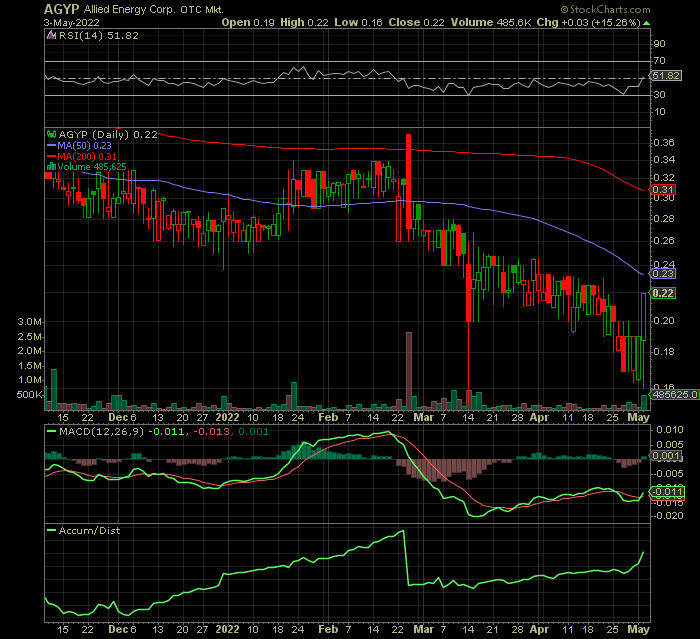Viewport: 700px width, 639px height.
Task: Click the 2022 label on the bottom date axis
Action: [227, 629]
